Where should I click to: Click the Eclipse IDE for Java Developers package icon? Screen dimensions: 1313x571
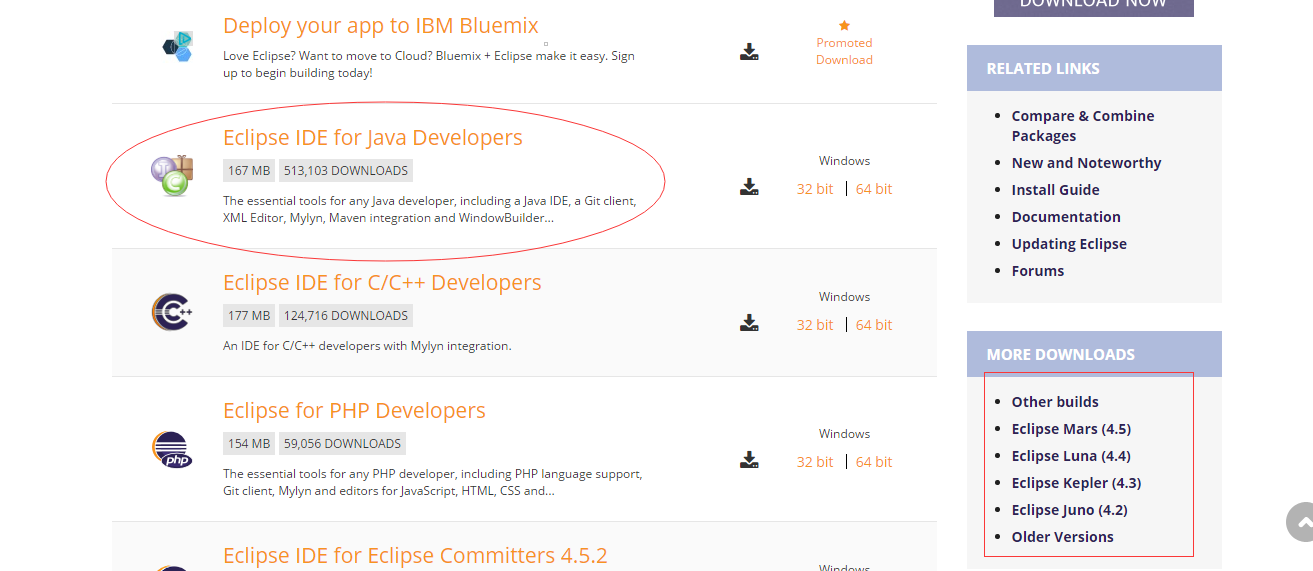pos(171,175)
